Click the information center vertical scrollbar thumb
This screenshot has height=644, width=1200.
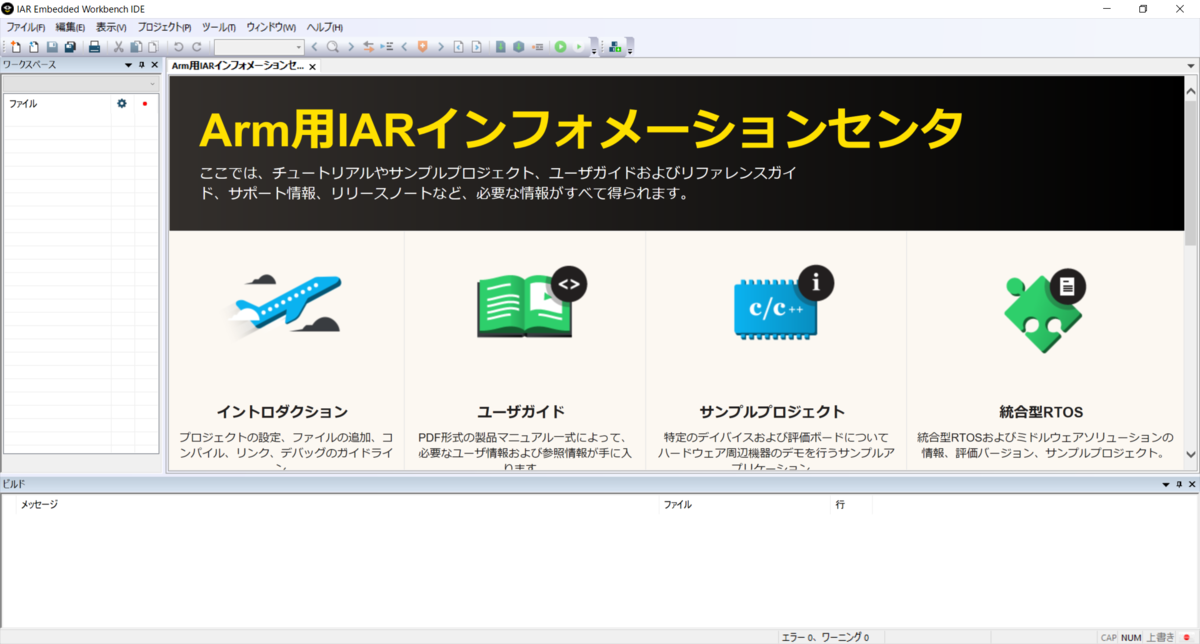coord(1191,172)
